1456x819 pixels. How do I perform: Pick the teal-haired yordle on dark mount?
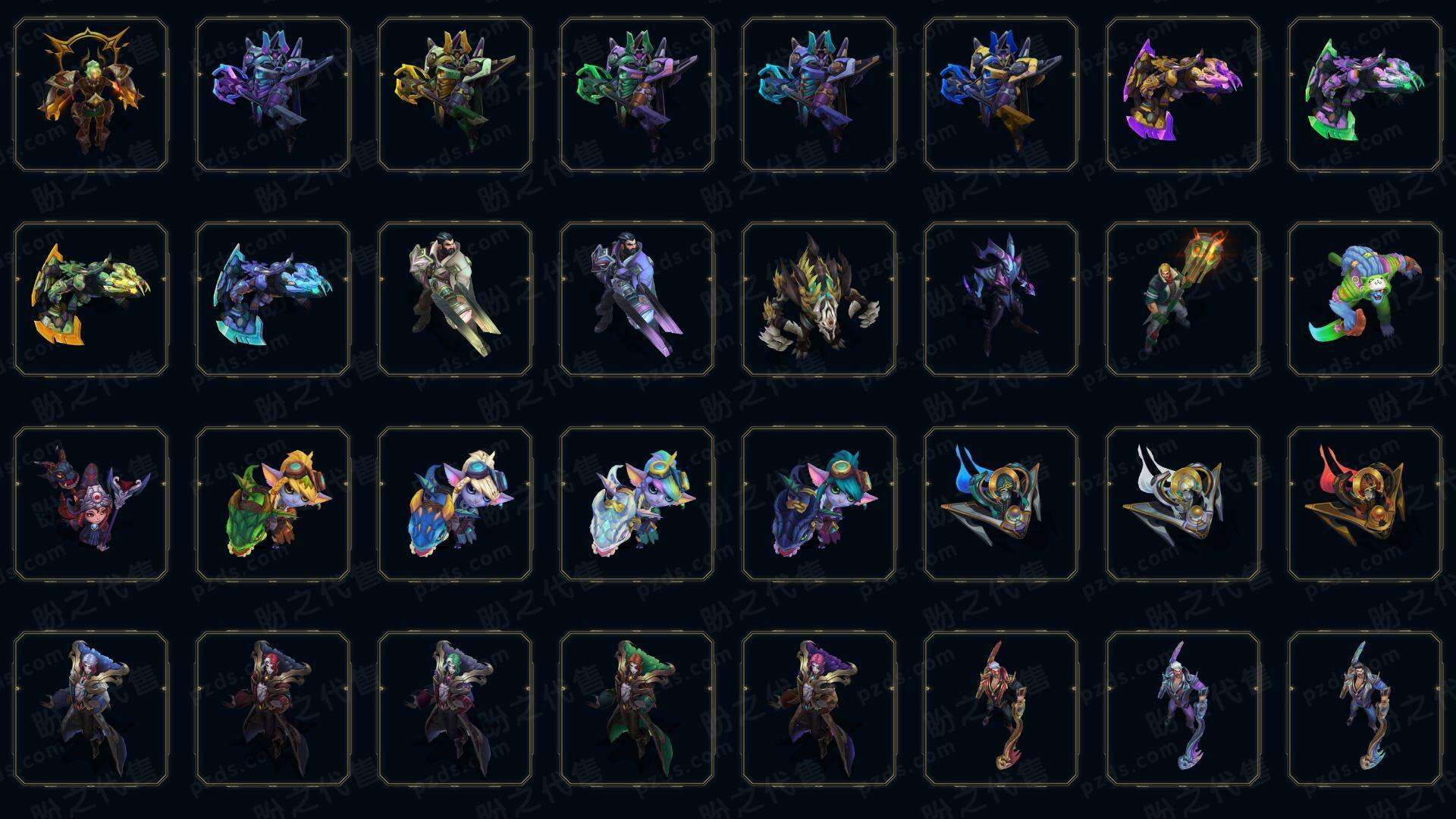point(819,504)
